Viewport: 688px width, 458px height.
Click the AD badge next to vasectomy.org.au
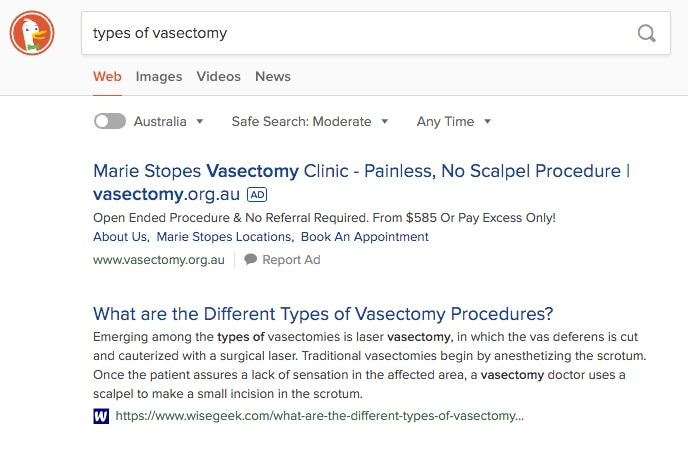pyautogui.click(x=257, y=194)
